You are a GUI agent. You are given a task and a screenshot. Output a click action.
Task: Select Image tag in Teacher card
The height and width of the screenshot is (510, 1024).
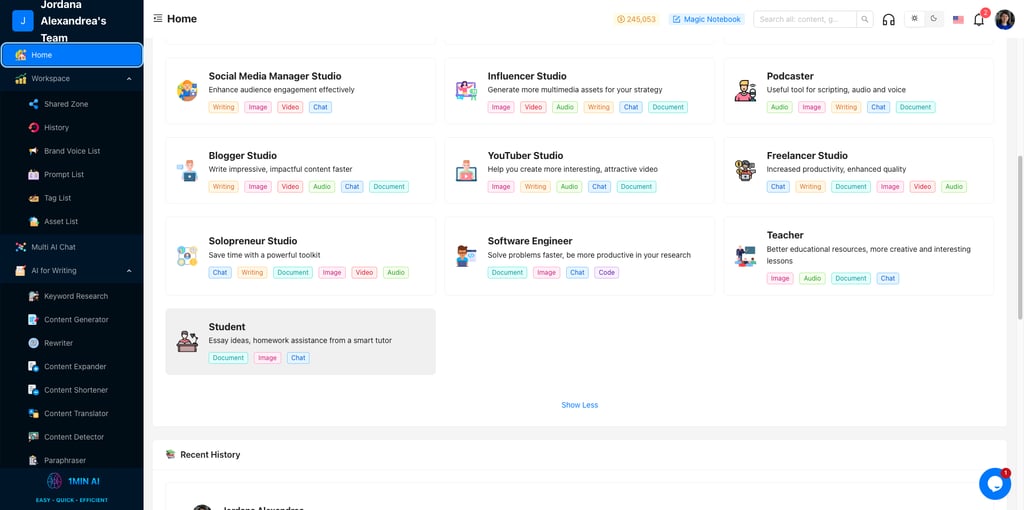coord(780,278)
